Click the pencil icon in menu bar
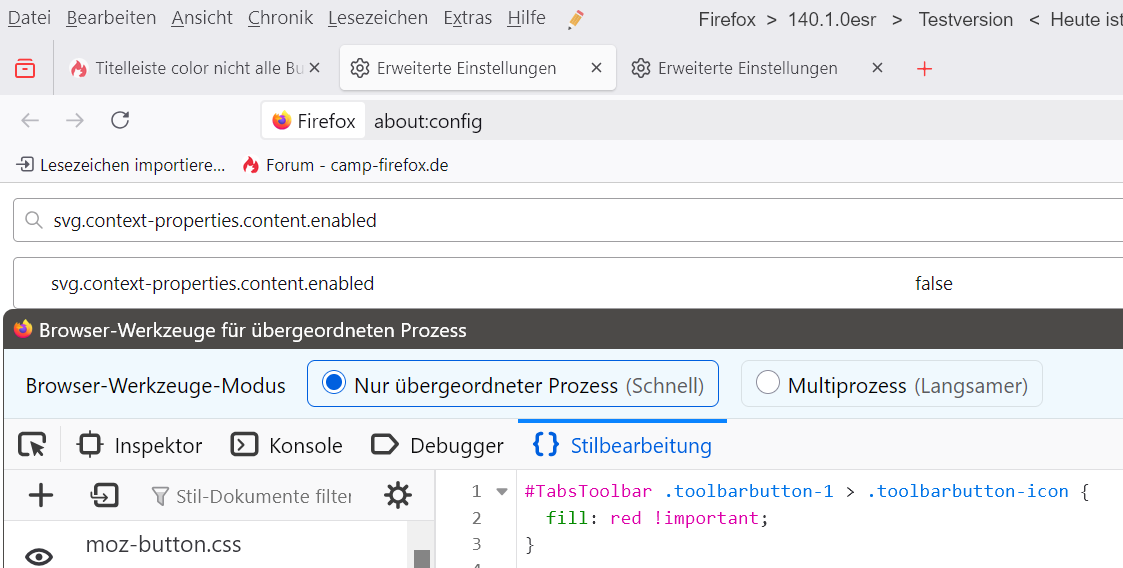Viewport: 1123px width, 568px height. tap(575, 19)
